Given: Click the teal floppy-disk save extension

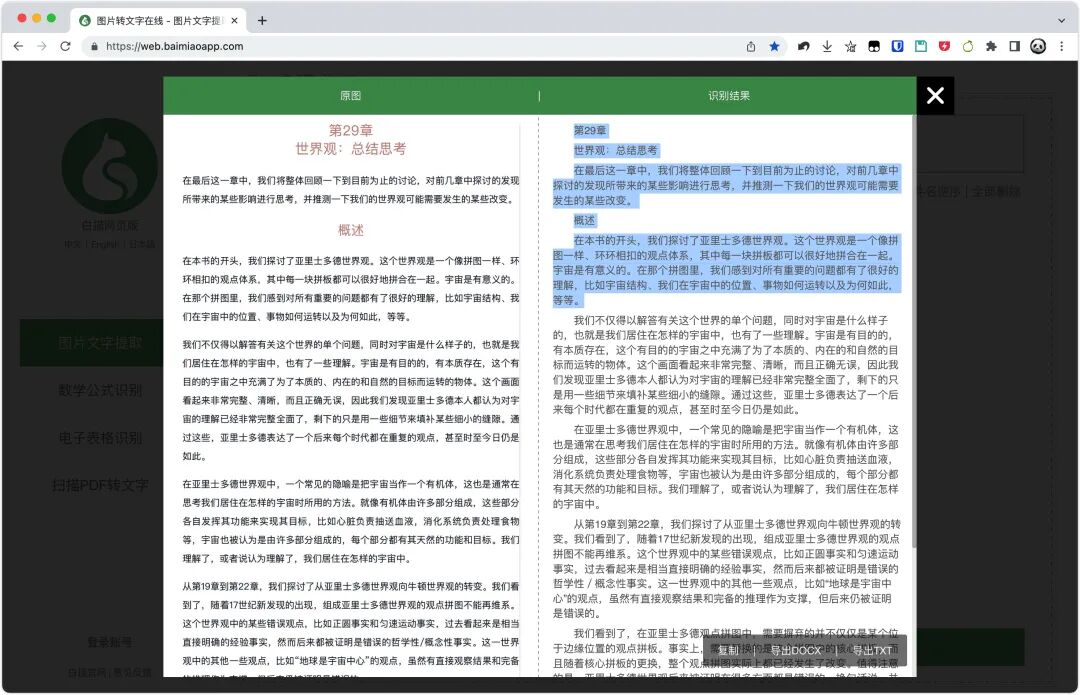Looking at the screenshot, I should 921,46.
